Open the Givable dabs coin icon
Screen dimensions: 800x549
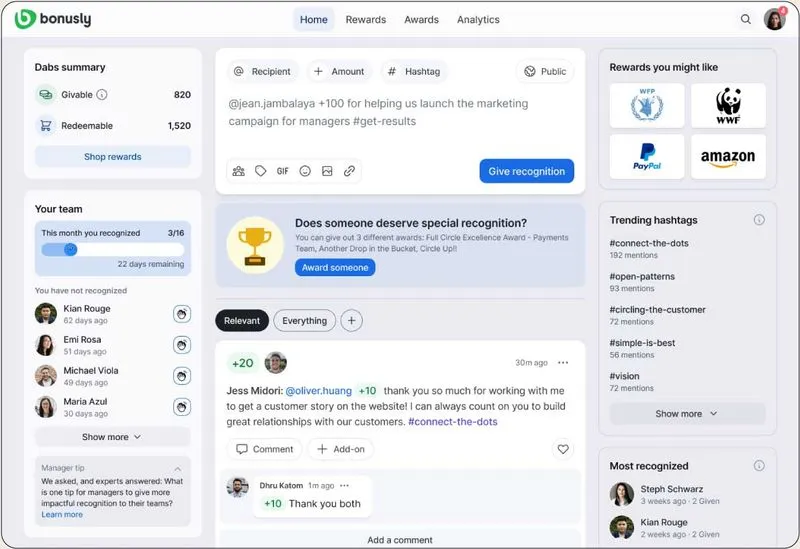tap(45, 94)
